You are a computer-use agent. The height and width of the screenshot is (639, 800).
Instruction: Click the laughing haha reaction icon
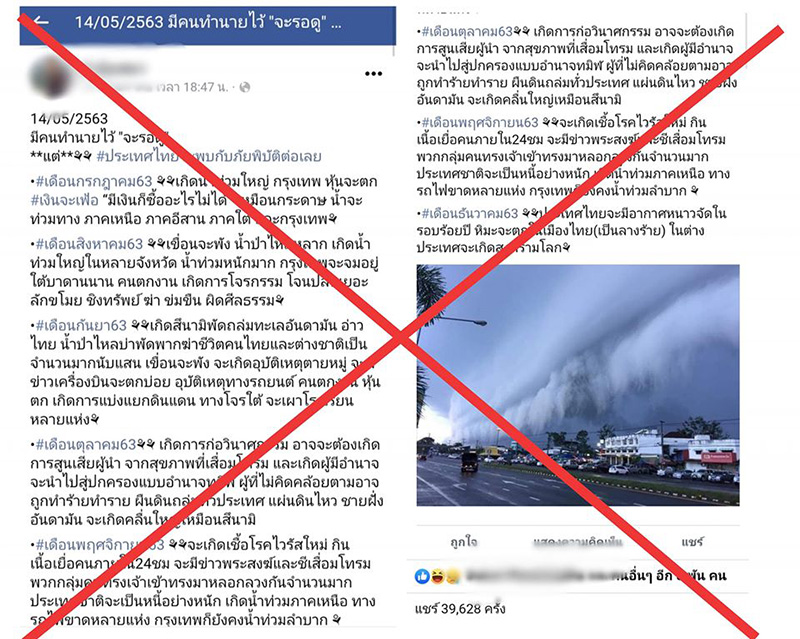coord(437,576)
